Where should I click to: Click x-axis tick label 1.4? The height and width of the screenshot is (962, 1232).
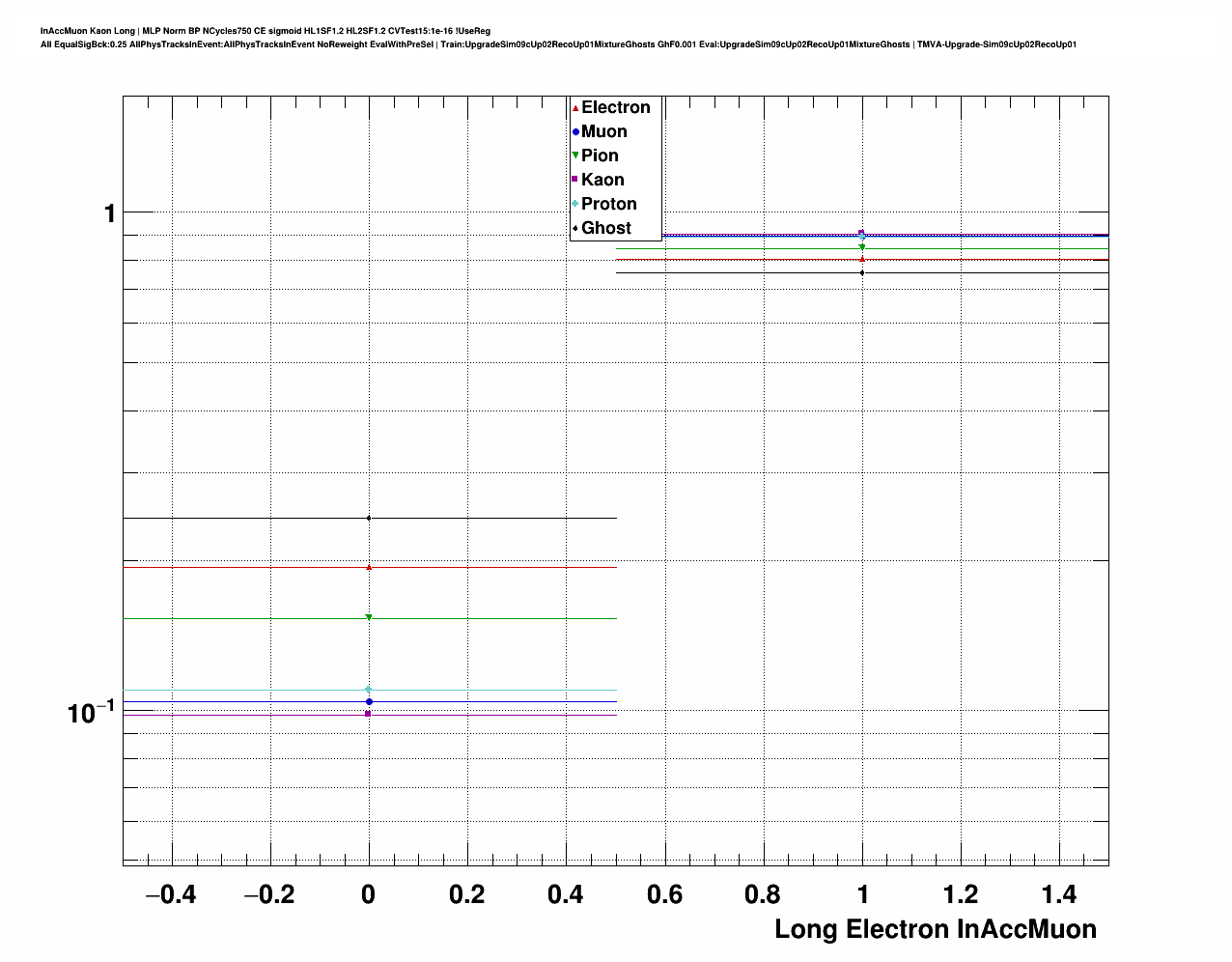(x=1059, y=894)
